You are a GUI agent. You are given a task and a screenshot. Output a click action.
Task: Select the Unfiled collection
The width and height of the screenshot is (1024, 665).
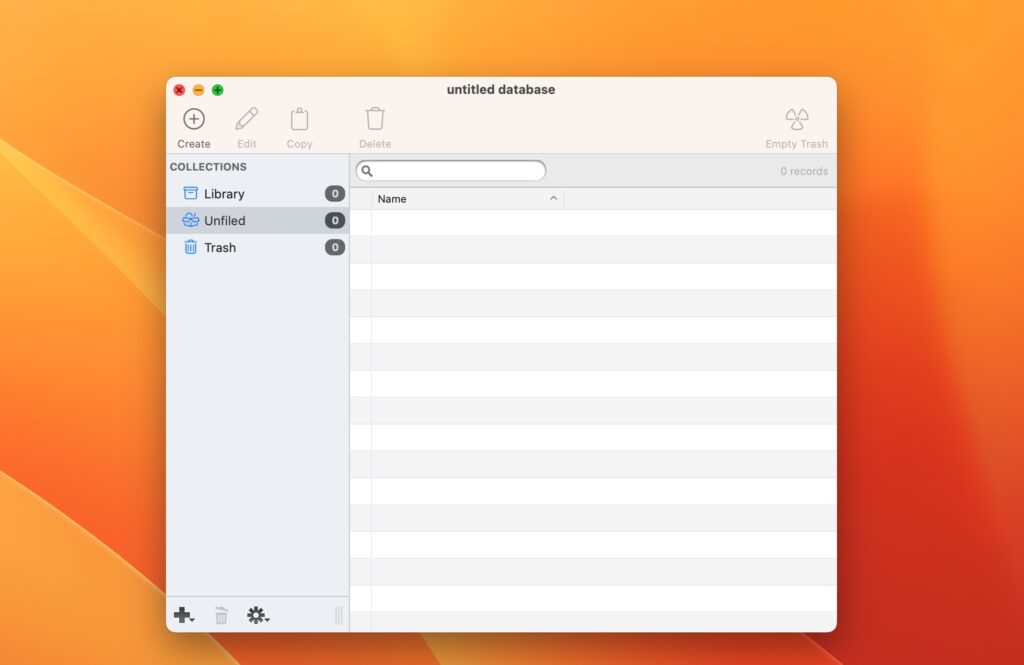pyautogui.click(x=224, y=220)
